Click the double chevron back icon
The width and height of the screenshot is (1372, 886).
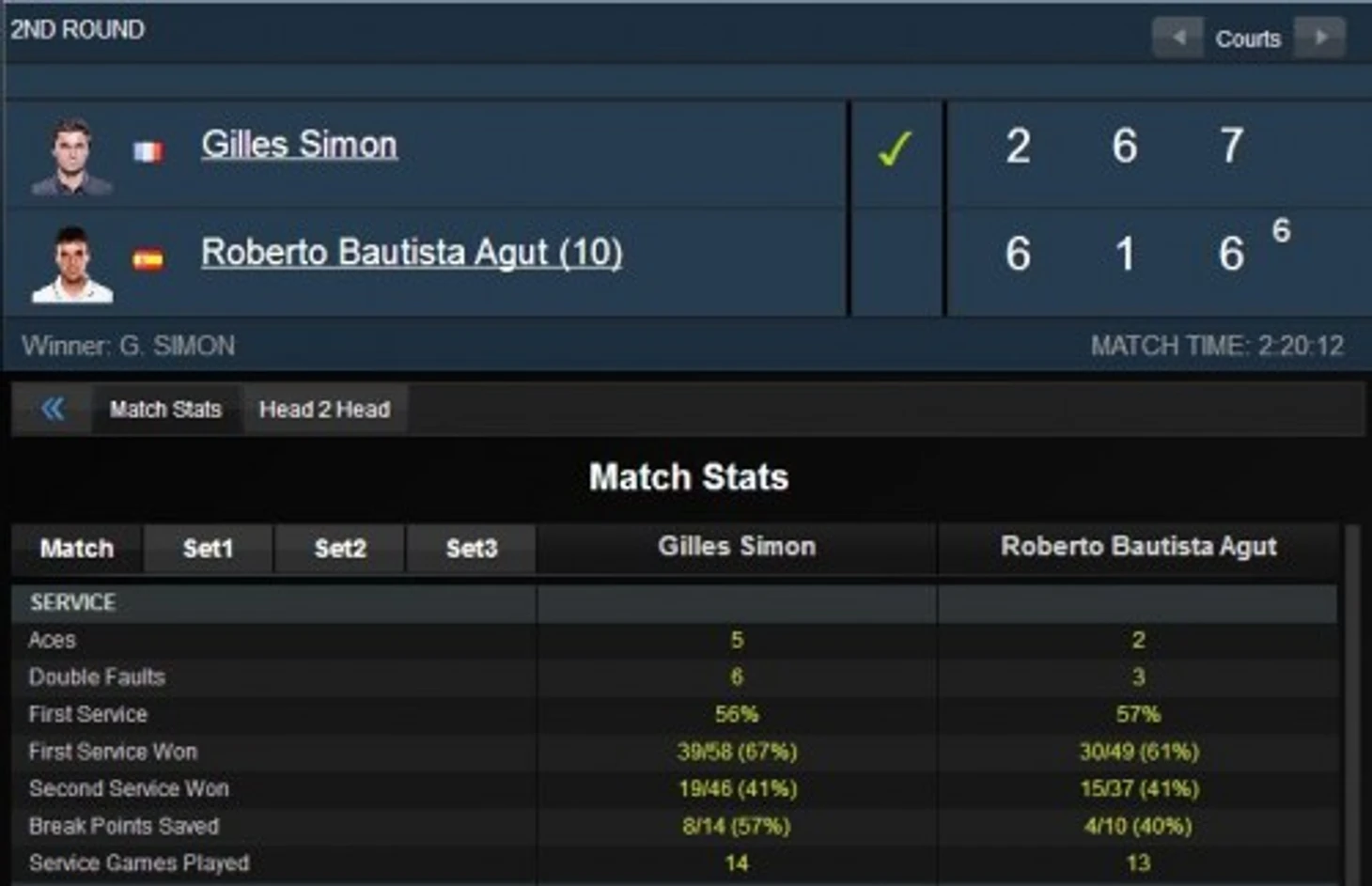pos(53,409)
